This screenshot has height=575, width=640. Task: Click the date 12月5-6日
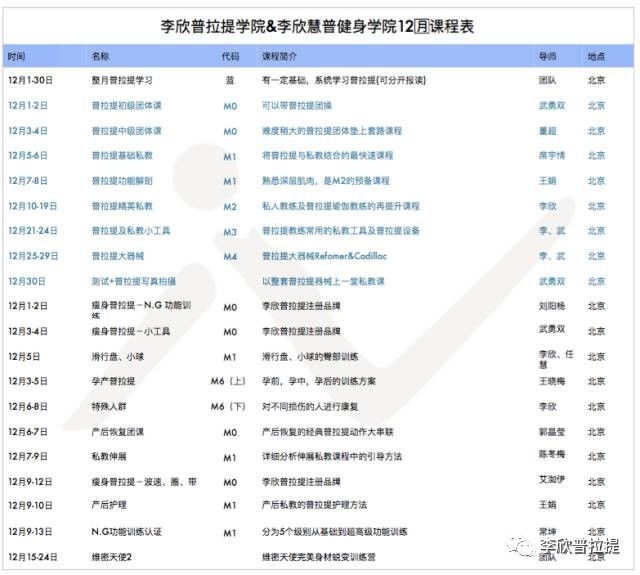coord(28,155)
